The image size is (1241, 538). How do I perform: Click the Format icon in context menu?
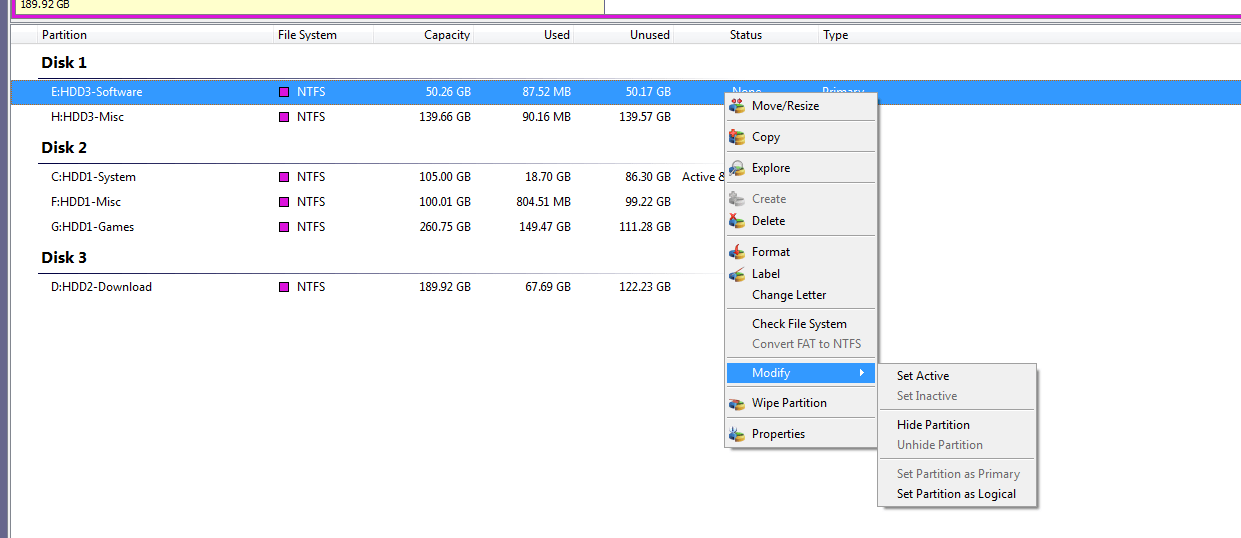737,252
